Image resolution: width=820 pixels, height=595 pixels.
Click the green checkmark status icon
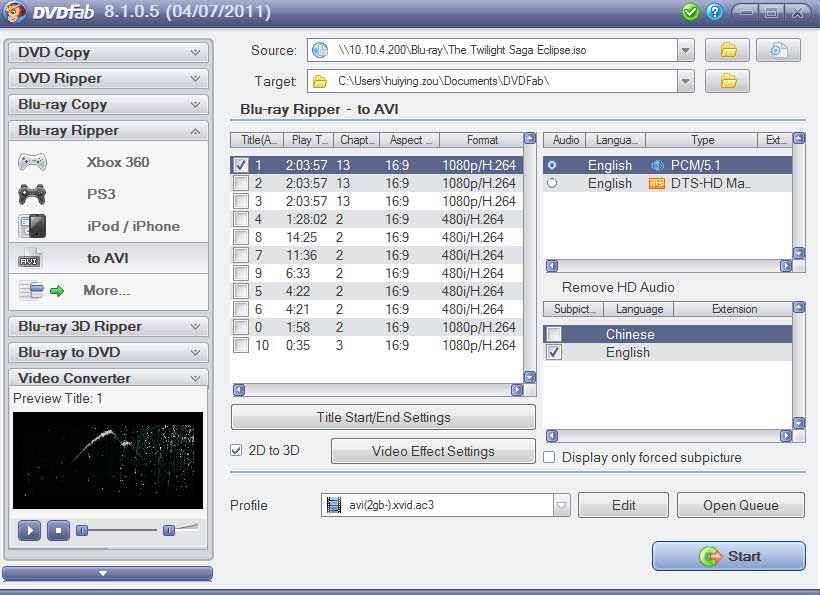coord(690,12)
